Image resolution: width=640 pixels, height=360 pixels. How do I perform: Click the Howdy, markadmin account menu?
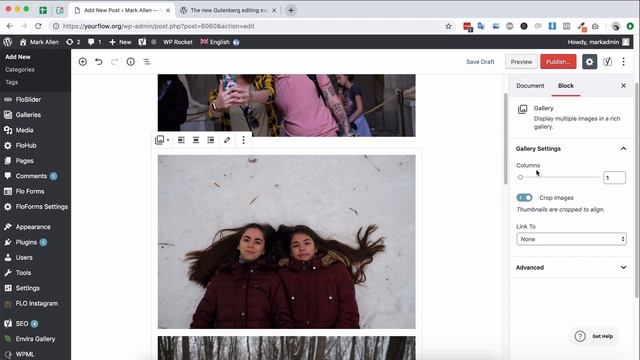[598, 42]
